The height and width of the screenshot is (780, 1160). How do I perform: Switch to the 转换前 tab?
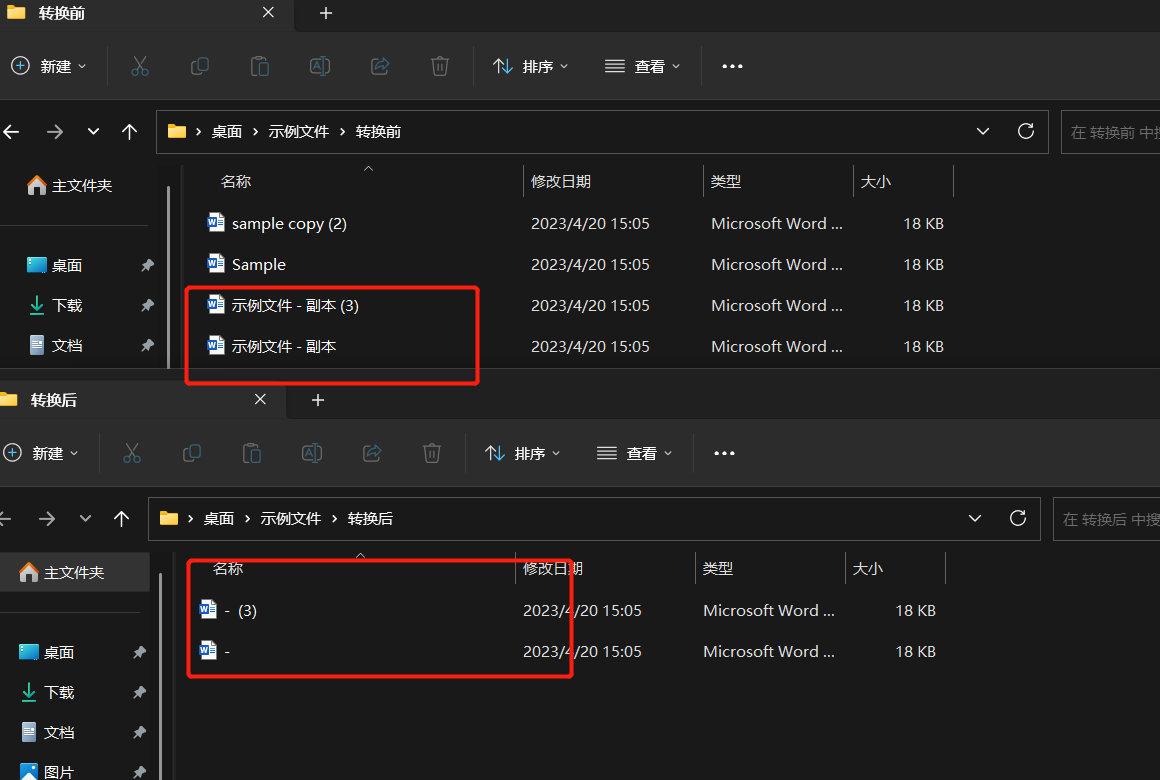(x=130, y=14)
